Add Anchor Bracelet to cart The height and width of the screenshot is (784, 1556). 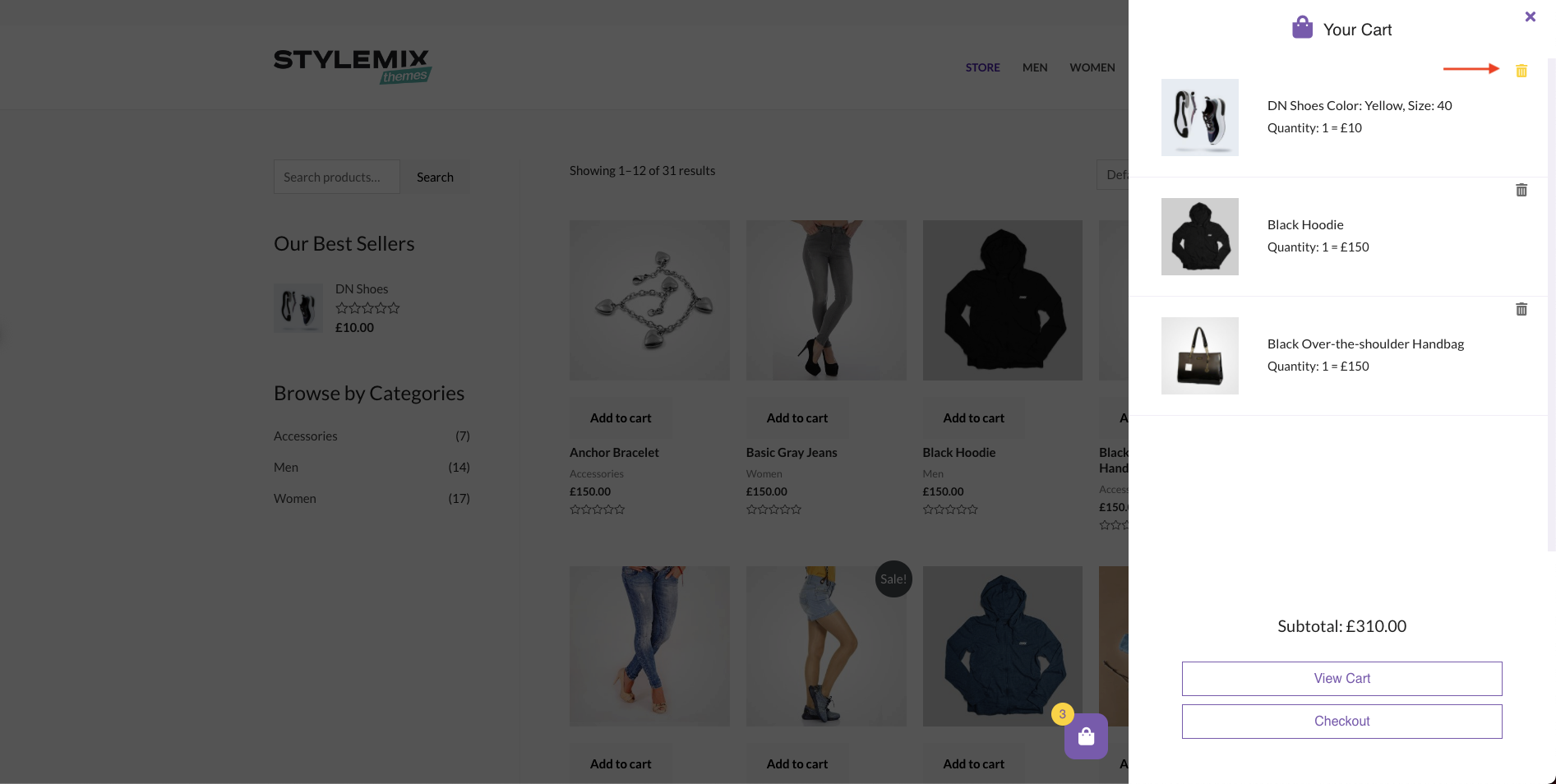(621, 418)
